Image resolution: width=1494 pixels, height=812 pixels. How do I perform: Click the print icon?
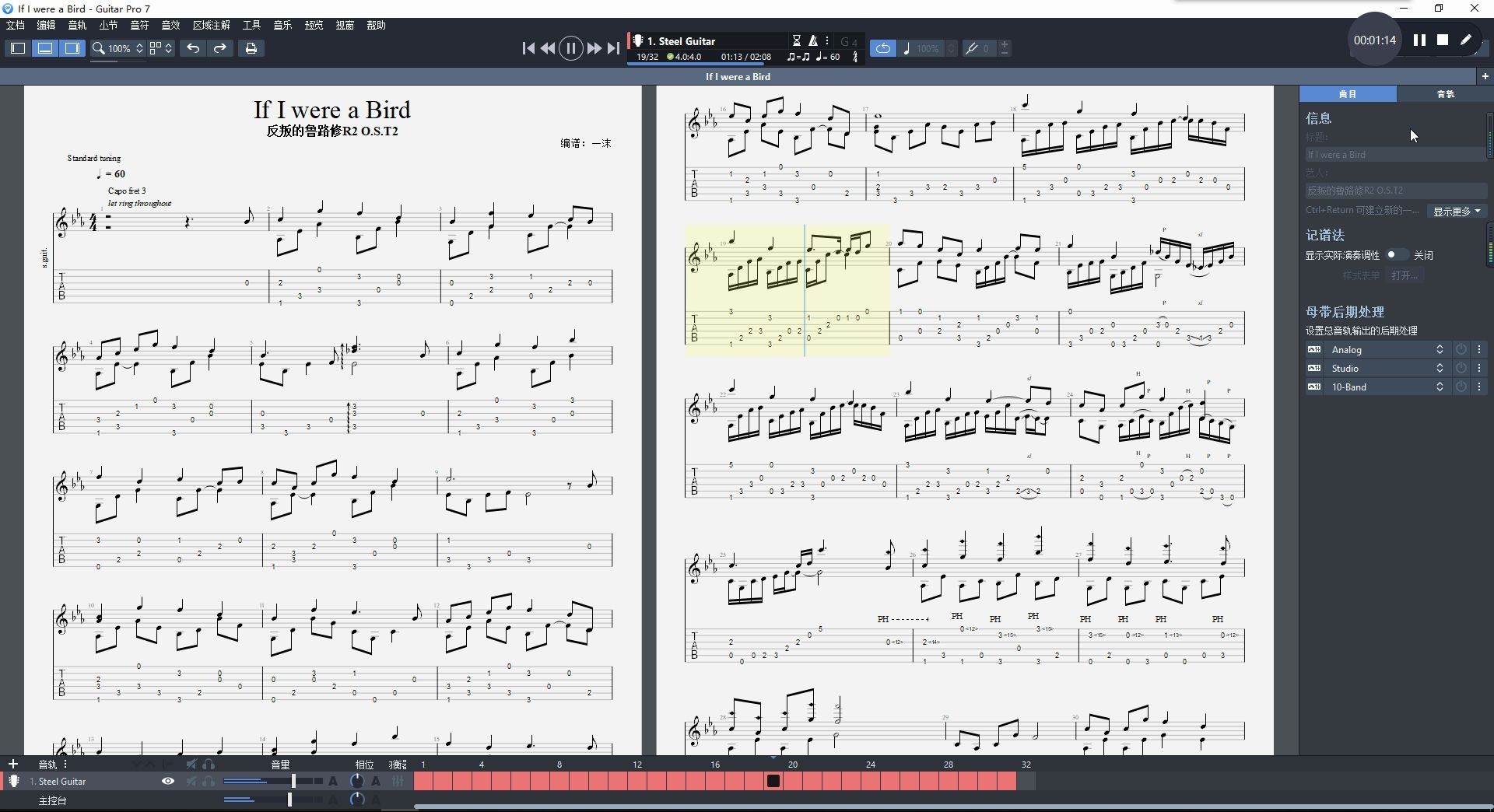251,48
